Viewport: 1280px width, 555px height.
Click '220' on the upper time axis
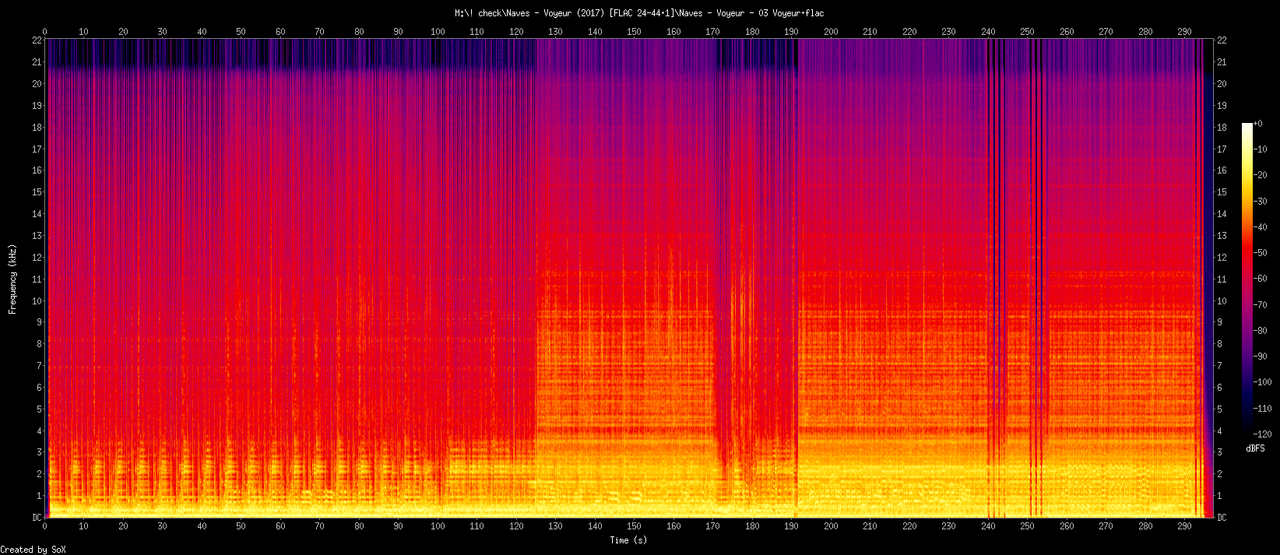pyautogui.click(x=909, y=31)
